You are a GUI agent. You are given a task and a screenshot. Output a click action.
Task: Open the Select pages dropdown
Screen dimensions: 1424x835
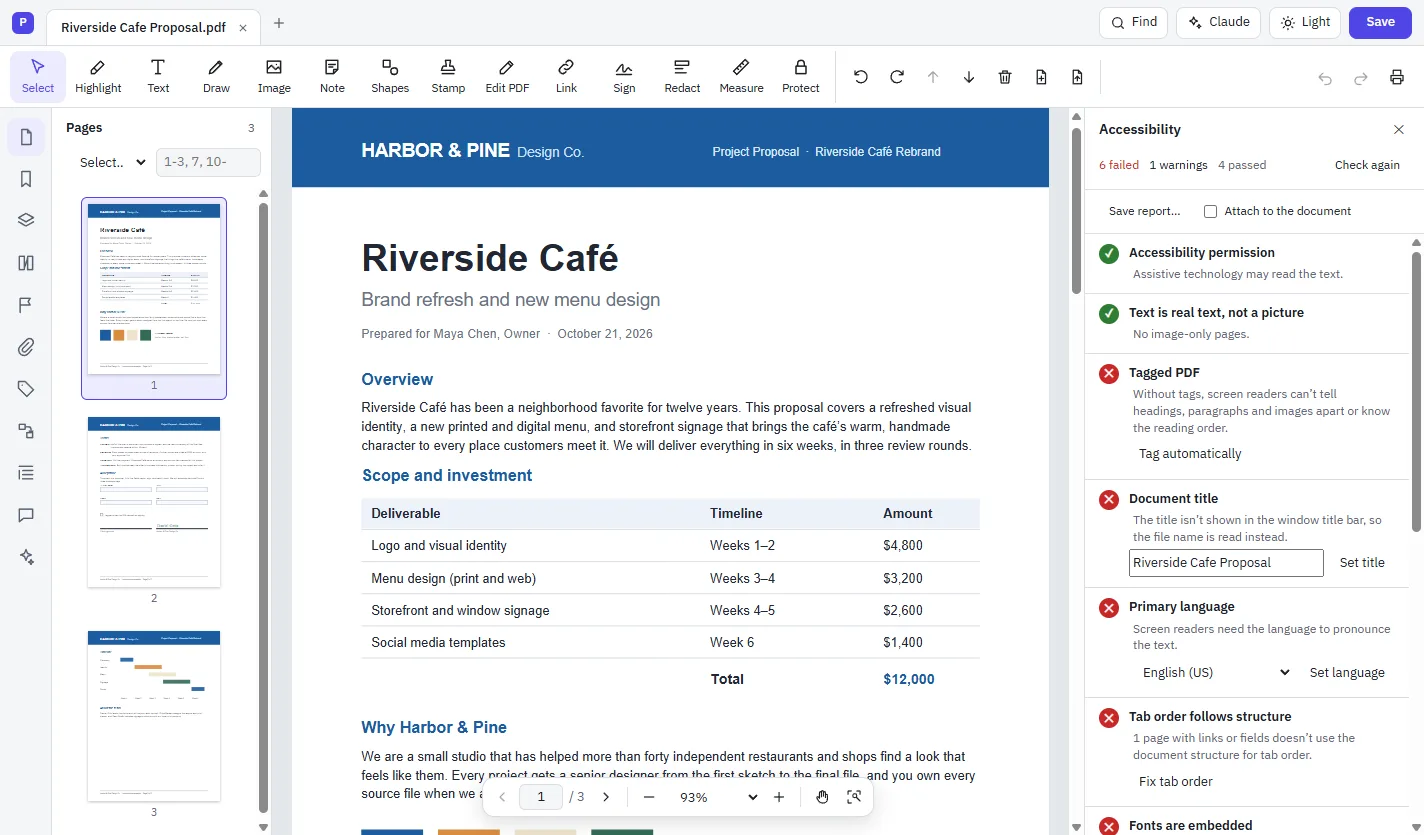(x=113, y=162)
